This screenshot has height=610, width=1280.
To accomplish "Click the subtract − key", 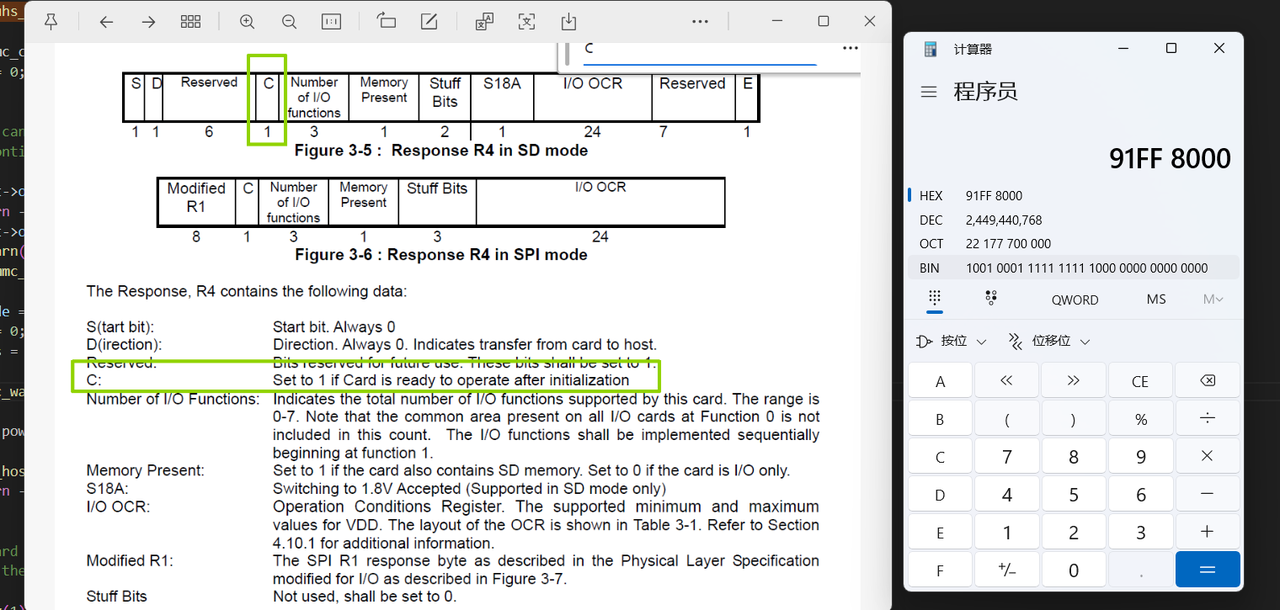I will (1208, 495).
